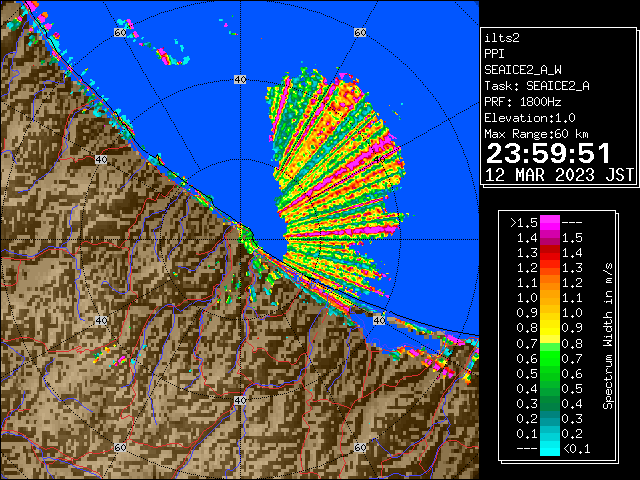640x480 pixels.
Task: Select the 12 MAR 2023 JST date
Action: 559,175
